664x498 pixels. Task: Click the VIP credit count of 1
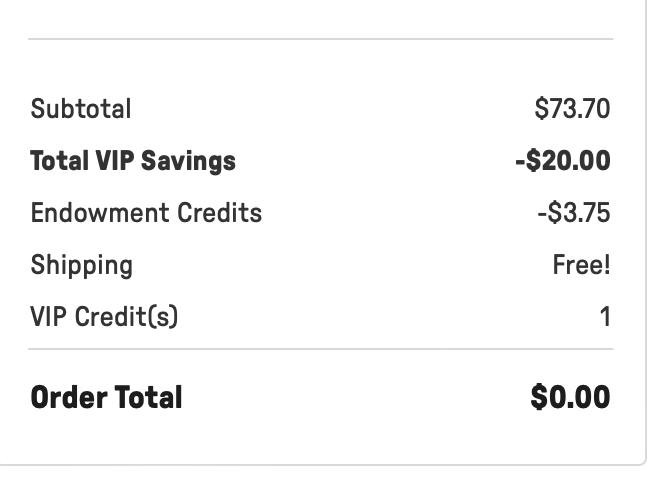[x=605, y=317]
